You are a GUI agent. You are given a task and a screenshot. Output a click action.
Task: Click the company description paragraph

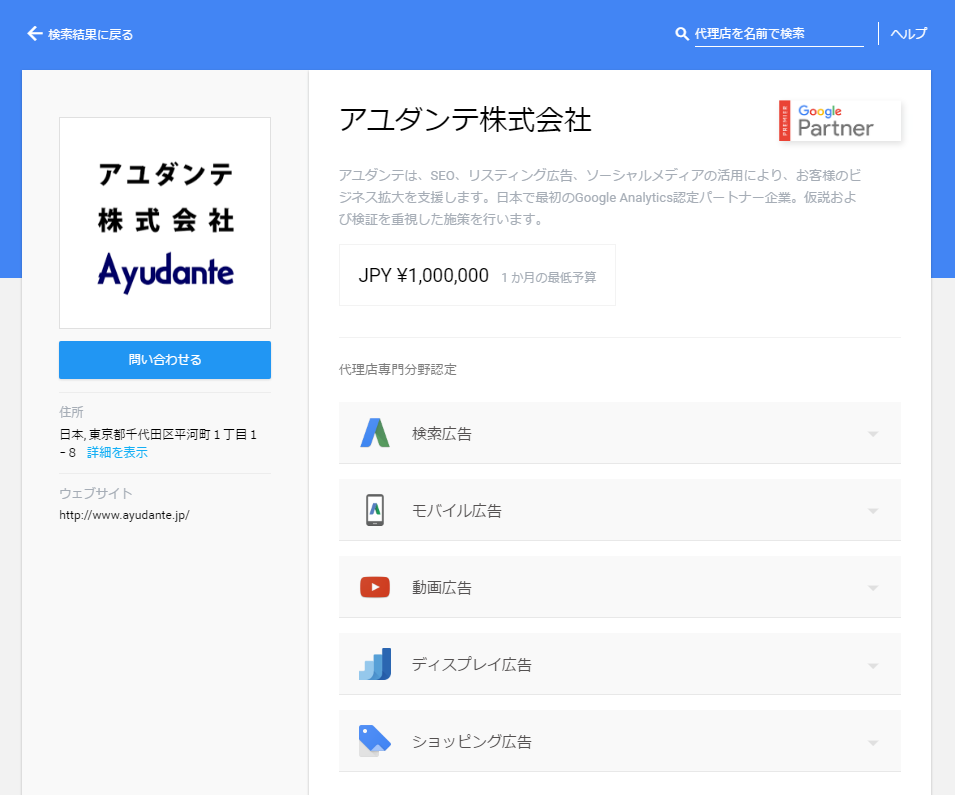click(x=600, y=197)
